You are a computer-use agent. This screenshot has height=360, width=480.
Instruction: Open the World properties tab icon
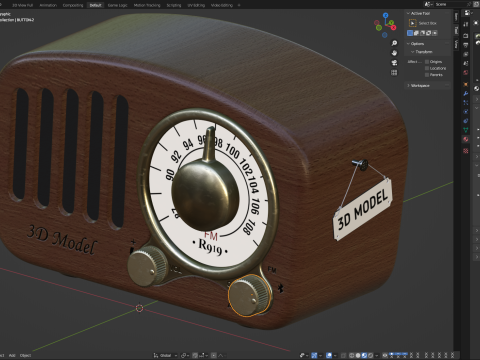tap(466, 72)
